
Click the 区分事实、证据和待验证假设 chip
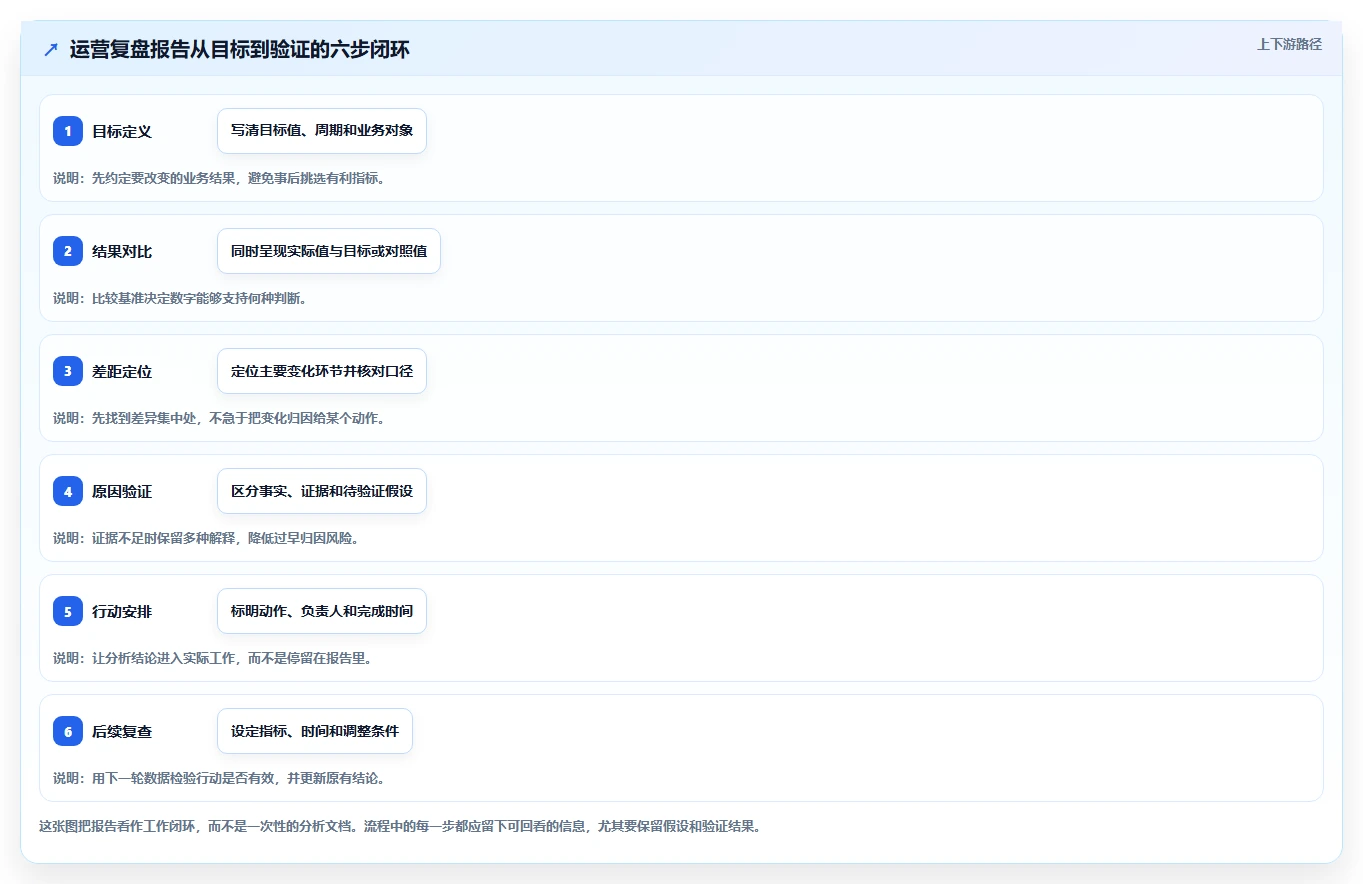322,491
